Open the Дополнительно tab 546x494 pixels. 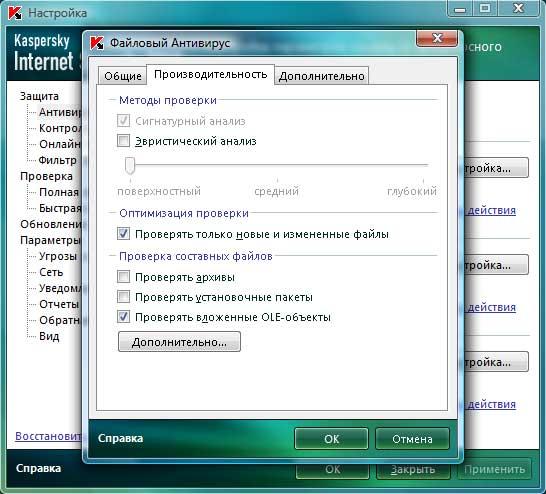pyautogui.click(x=322, y=76)
